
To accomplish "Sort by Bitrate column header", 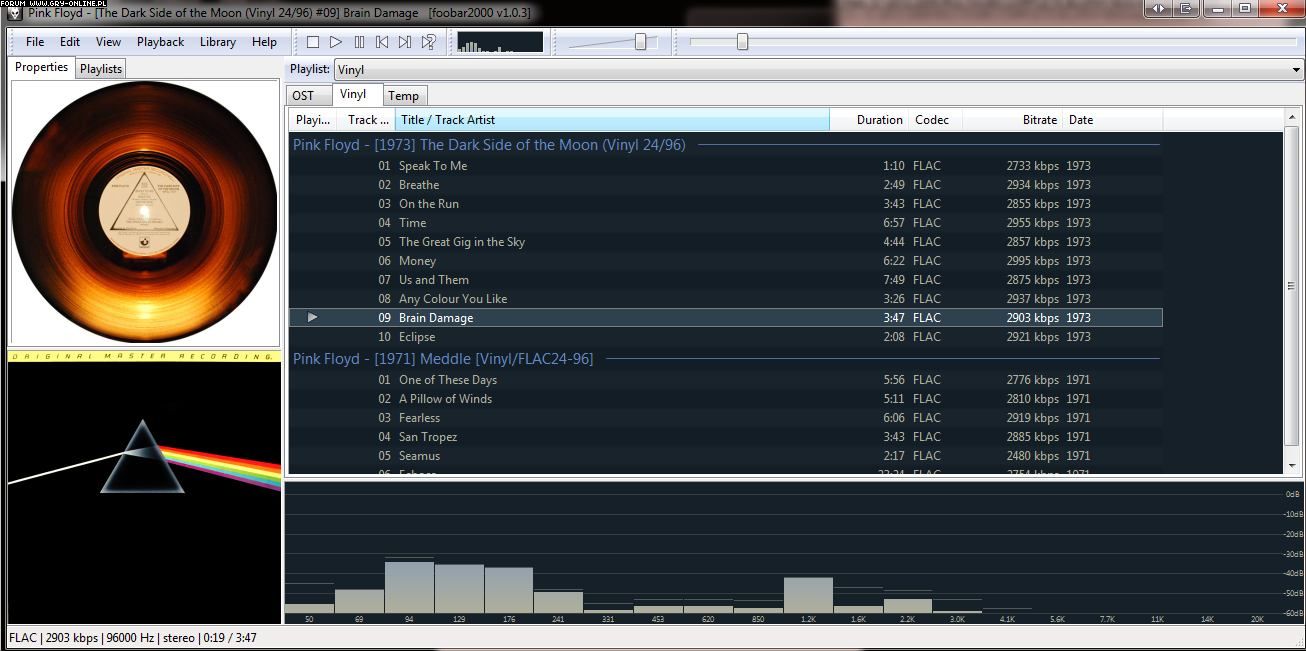I will click(1012, 120).
